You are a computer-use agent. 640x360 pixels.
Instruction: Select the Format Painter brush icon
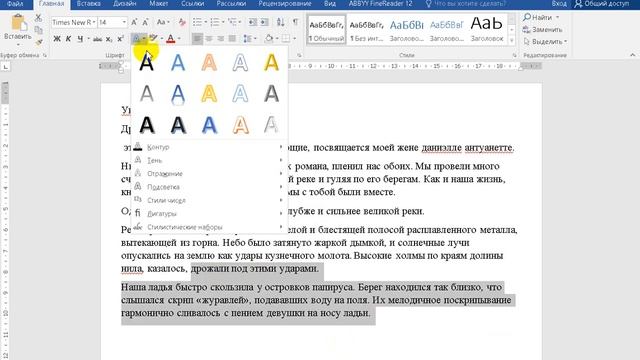(x=38, y=41)
